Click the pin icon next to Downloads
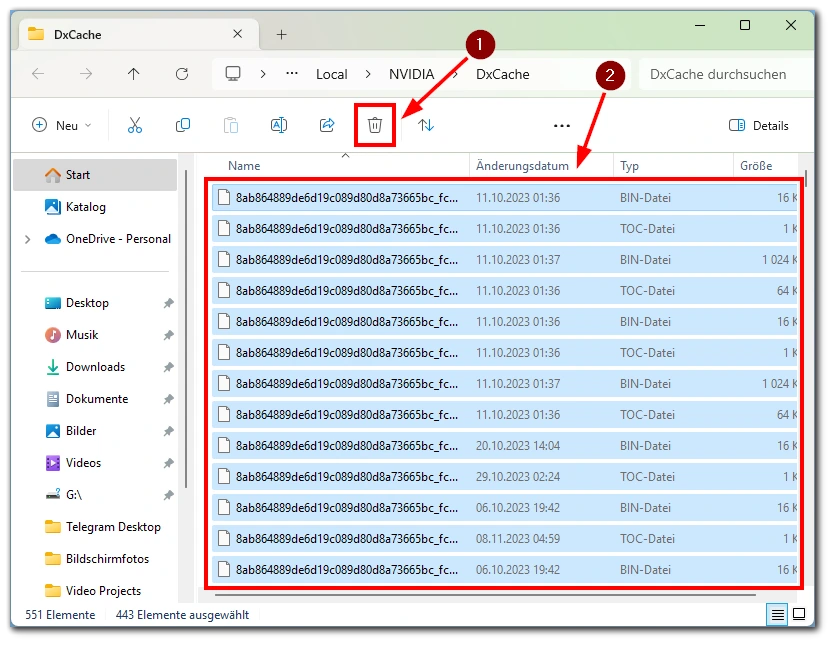 point(168,367)
